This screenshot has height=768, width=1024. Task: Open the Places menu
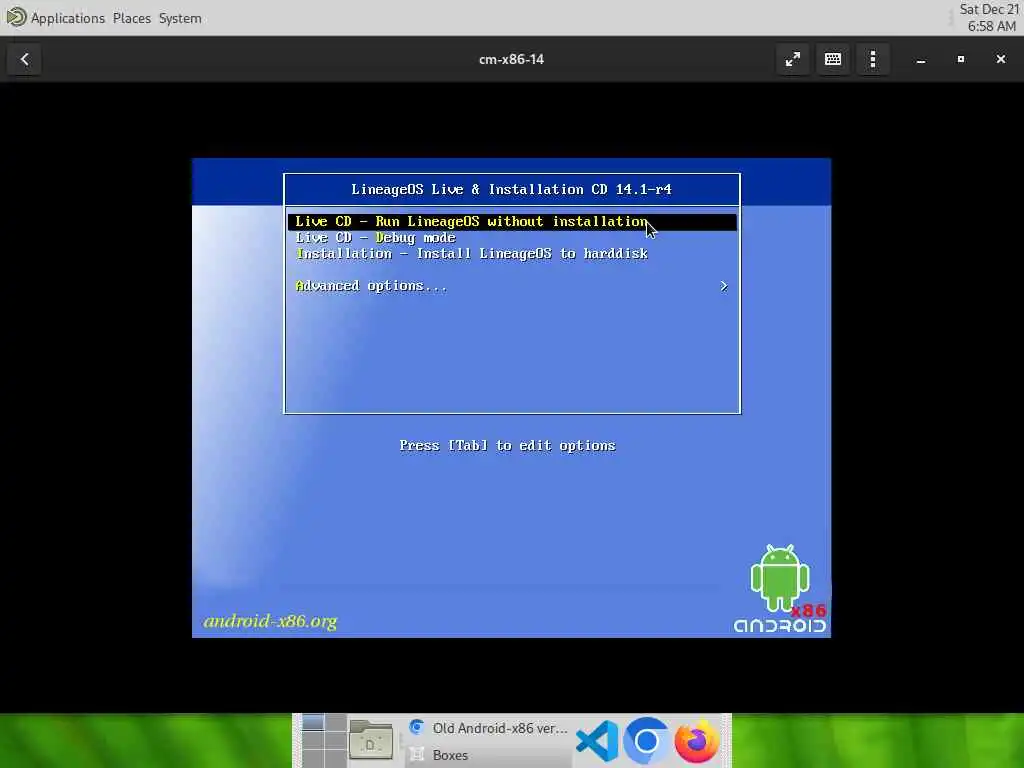pyautogui.click(x=131, y=18)
